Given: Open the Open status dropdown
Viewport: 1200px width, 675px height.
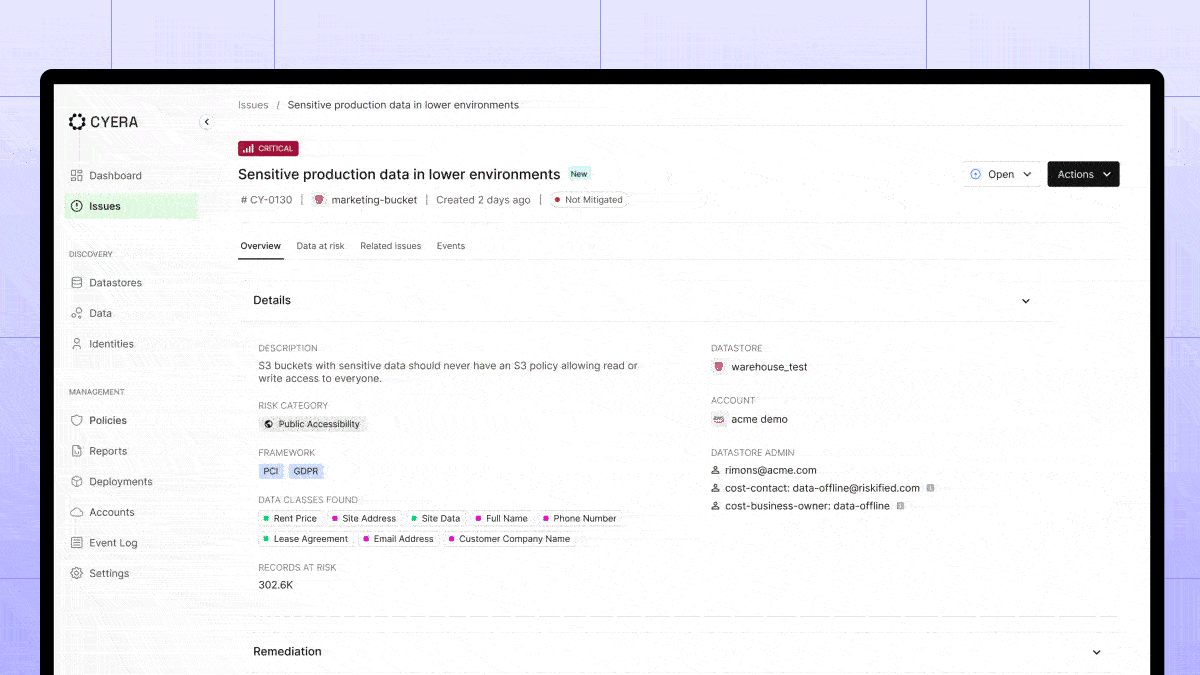Looking at the screenshot, I should point(1001,173).
